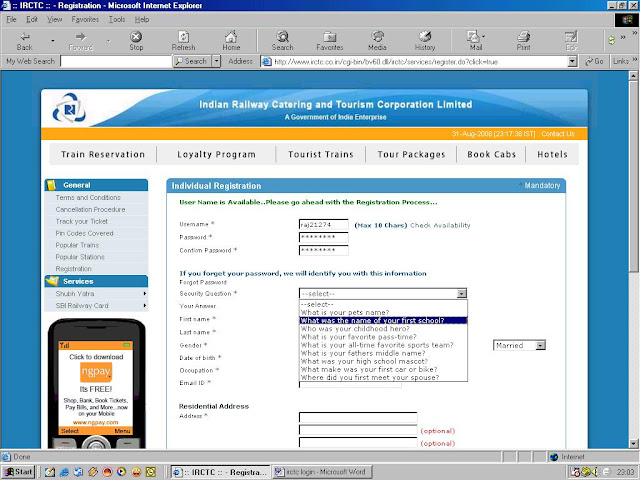Open Train Reservation tab

tap(103, 154)
